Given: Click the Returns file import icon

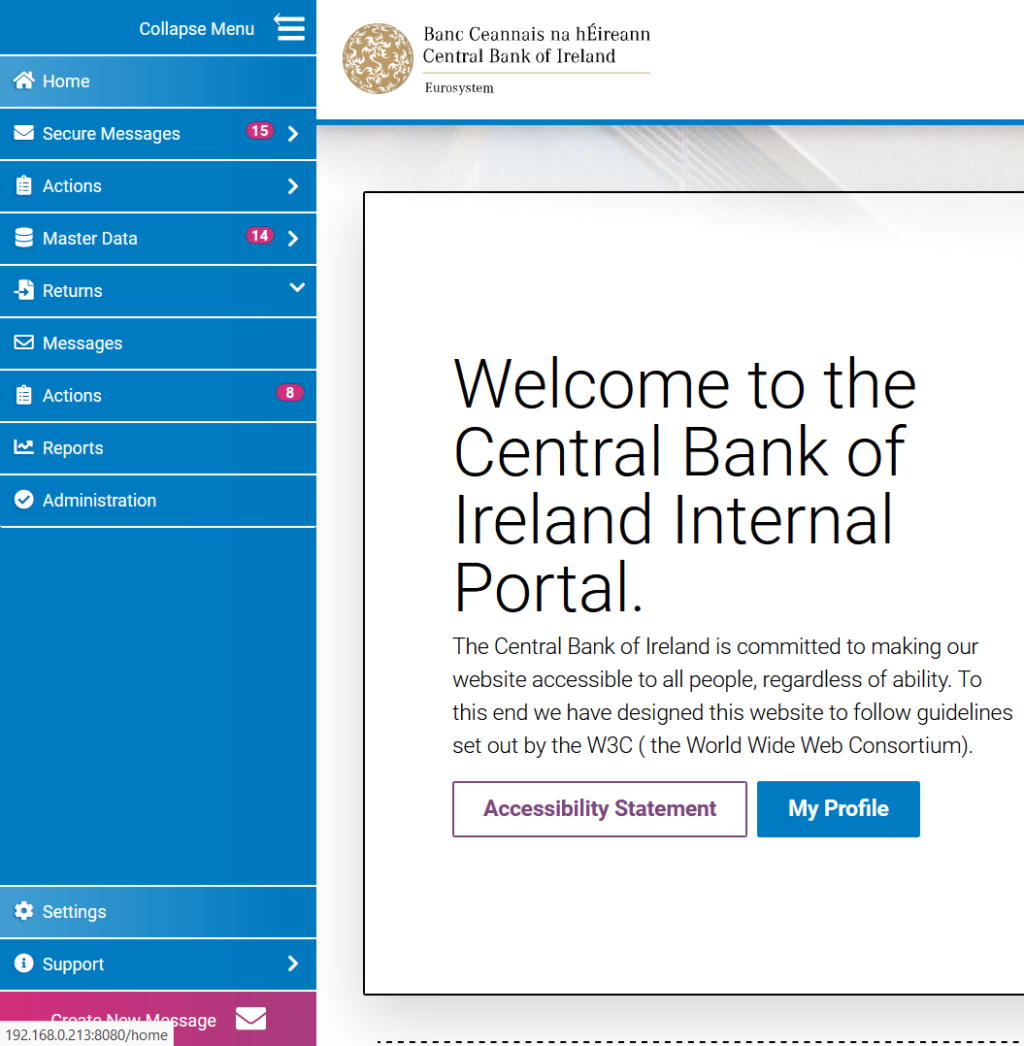Looking at the screenshot, I should (24, 290).
